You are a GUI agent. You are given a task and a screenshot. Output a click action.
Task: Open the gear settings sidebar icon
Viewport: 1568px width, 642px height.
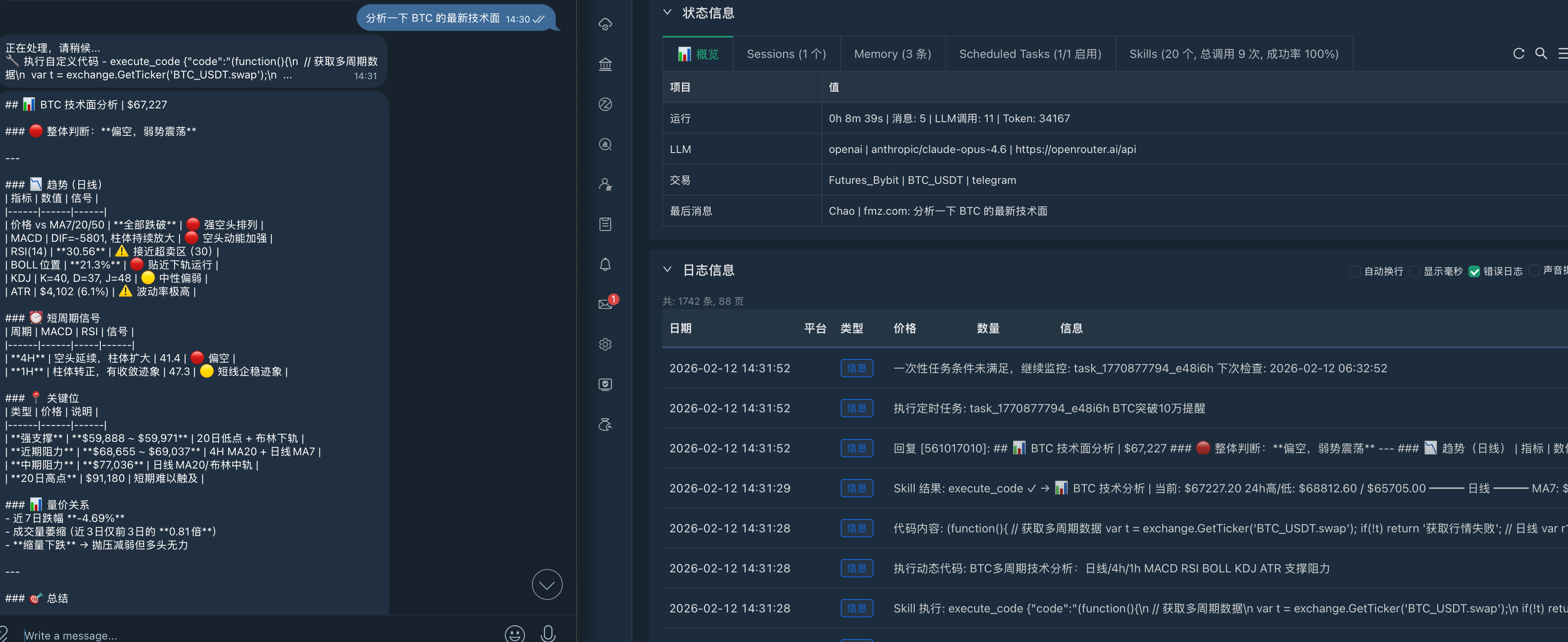[604, 344]
